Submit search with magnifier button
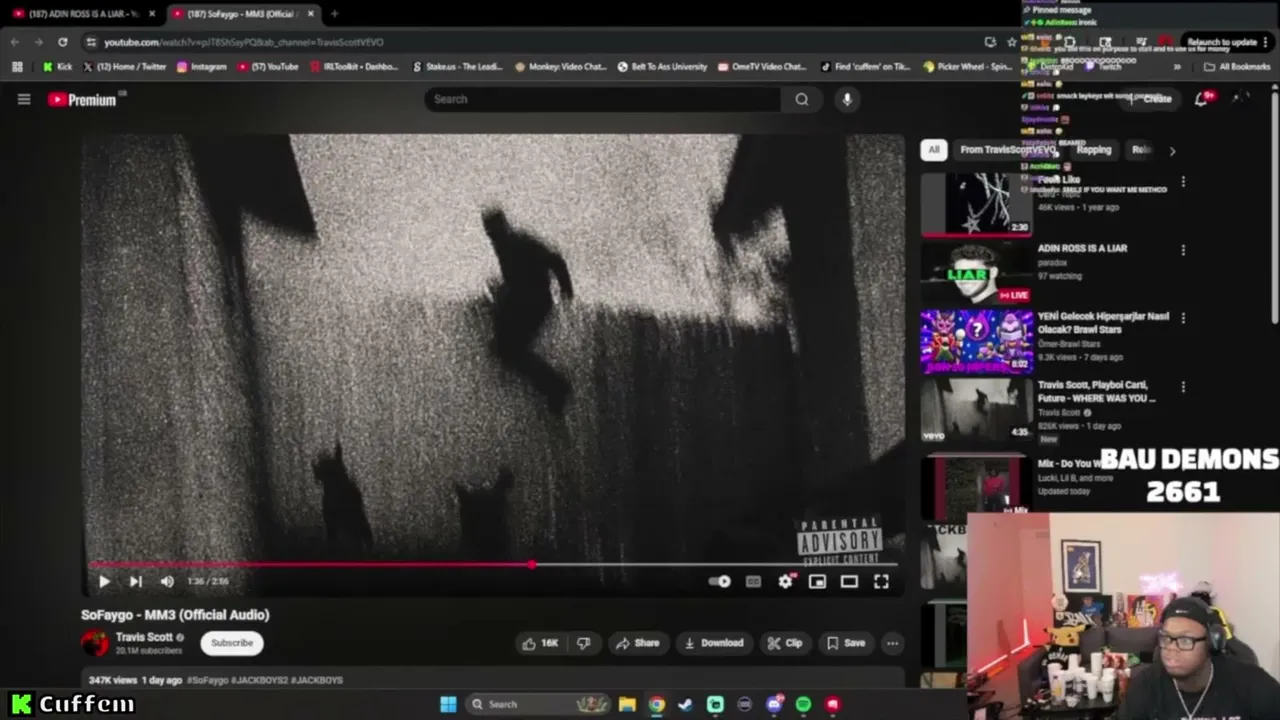 coord(802,99)
